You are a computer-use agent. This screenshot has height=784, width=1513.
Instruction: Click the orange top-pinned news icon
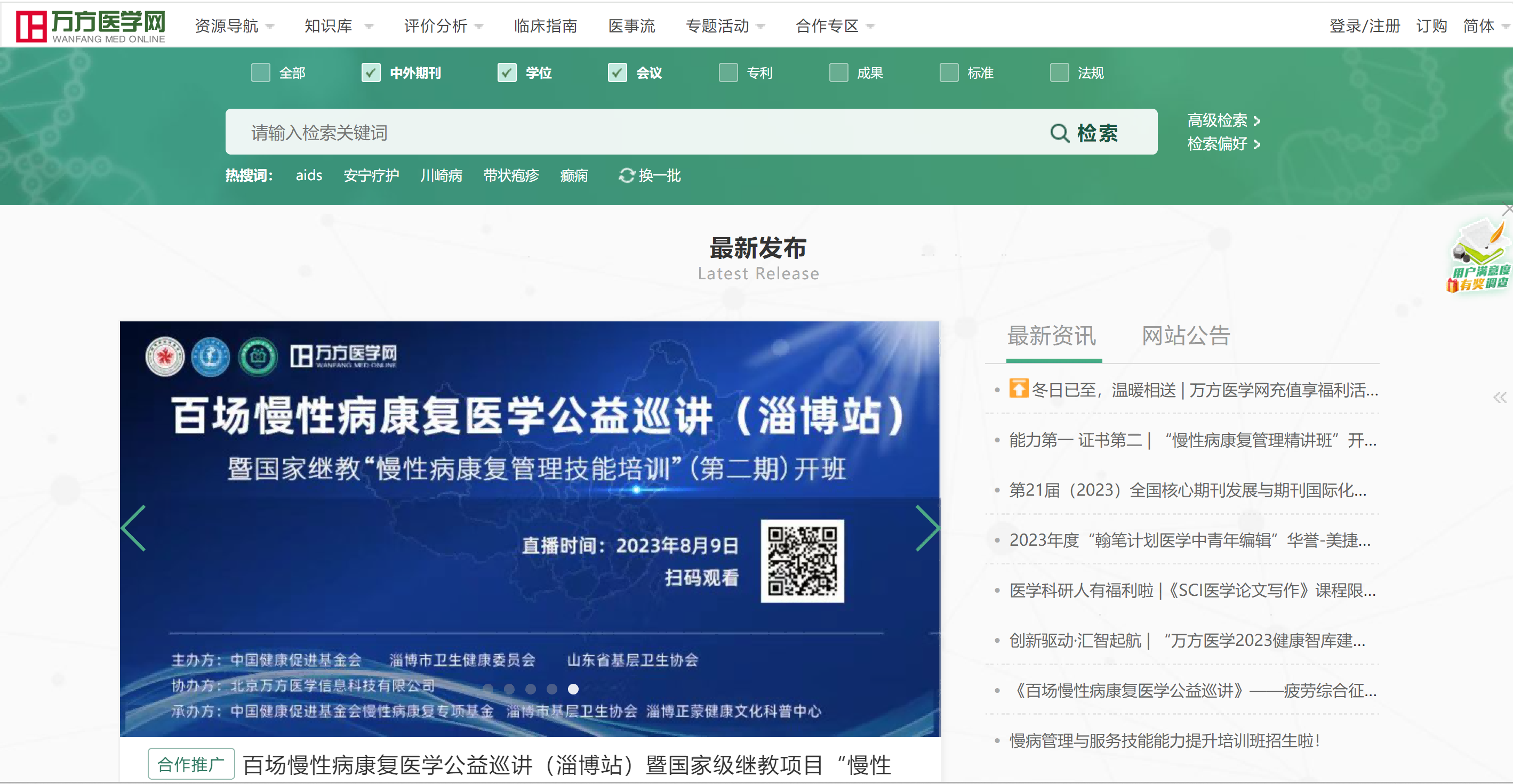point(1018,389)
